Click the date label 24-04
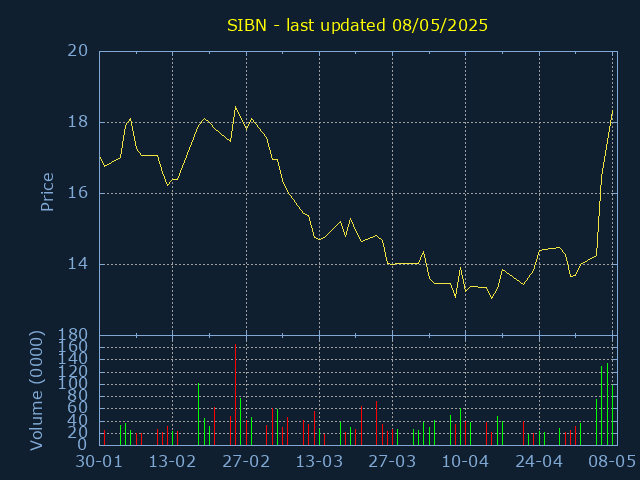This screenshot has height=480, width=640. point(539,462)
